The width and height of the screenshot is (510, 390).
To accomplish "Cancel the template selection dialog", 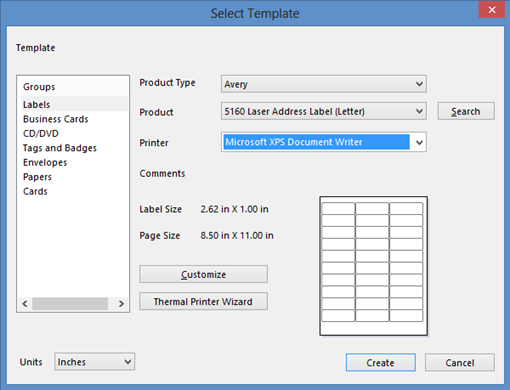I will [460, 362].
